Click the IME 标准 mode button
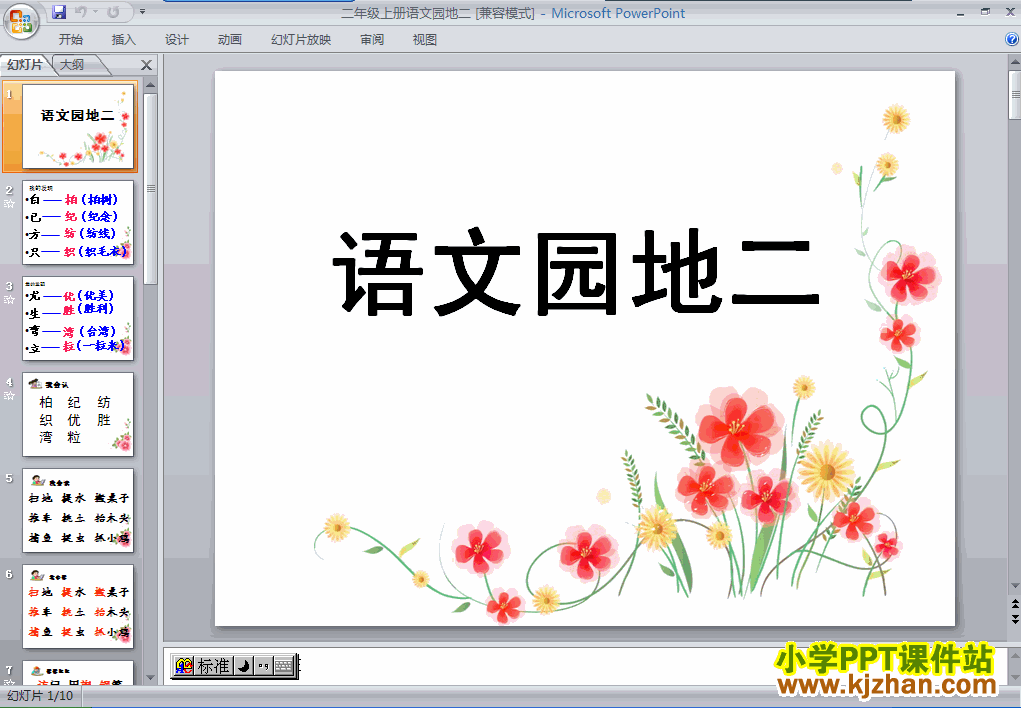This screenshot has width=1021, height=708. click(214, 666)
